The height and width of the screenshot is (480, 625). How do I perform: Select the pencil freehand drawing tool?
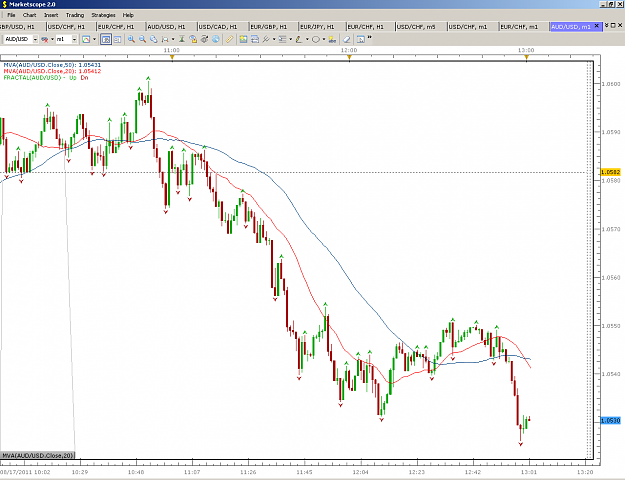pos(299,39)
